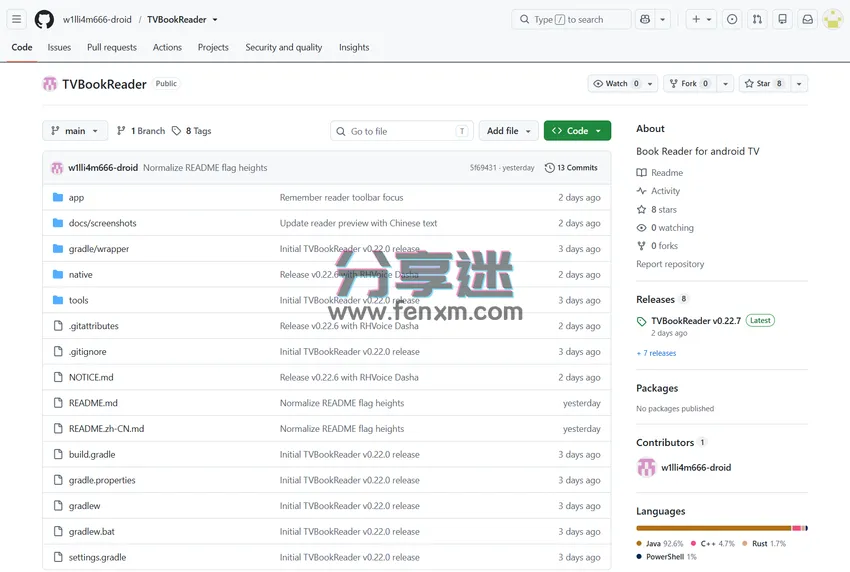Viewport: 850px width, 572px height.
Task: Open the 8 Tags link
Action: pos(192,131)
